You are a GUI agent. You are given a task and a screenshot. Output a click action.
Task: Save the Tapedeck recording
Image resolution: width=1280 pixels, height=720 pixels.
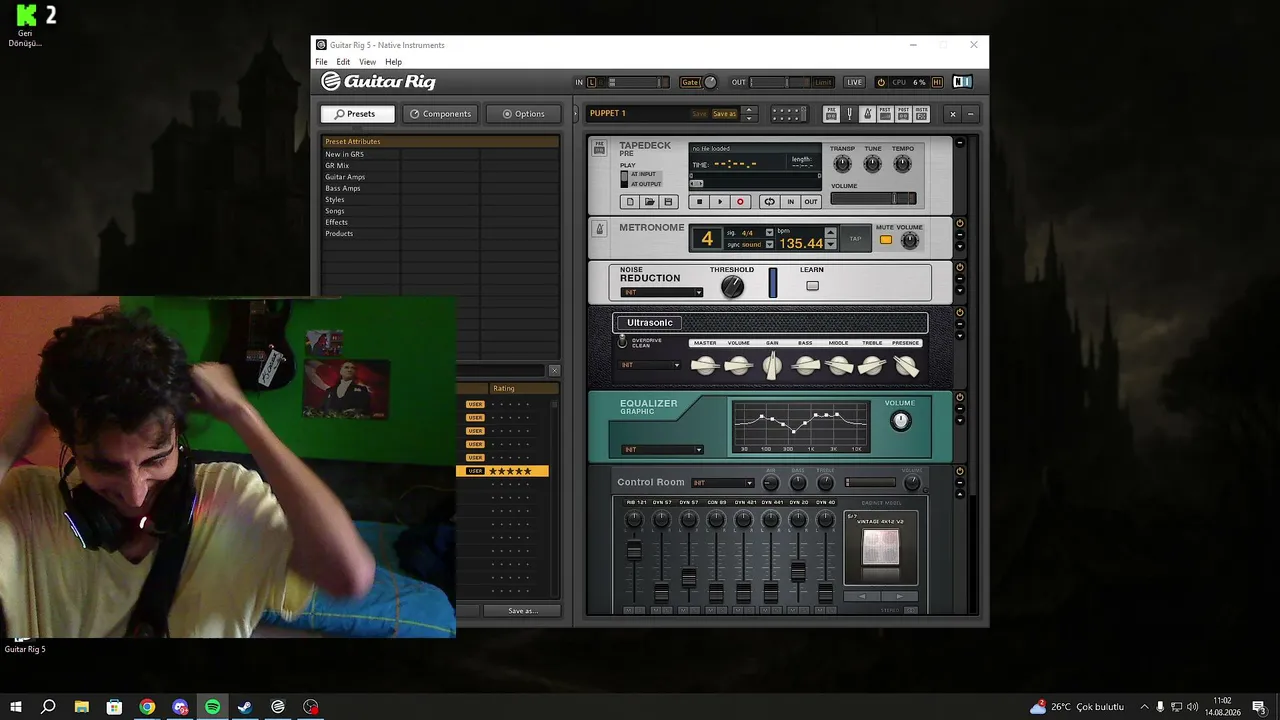pos(668,202)
